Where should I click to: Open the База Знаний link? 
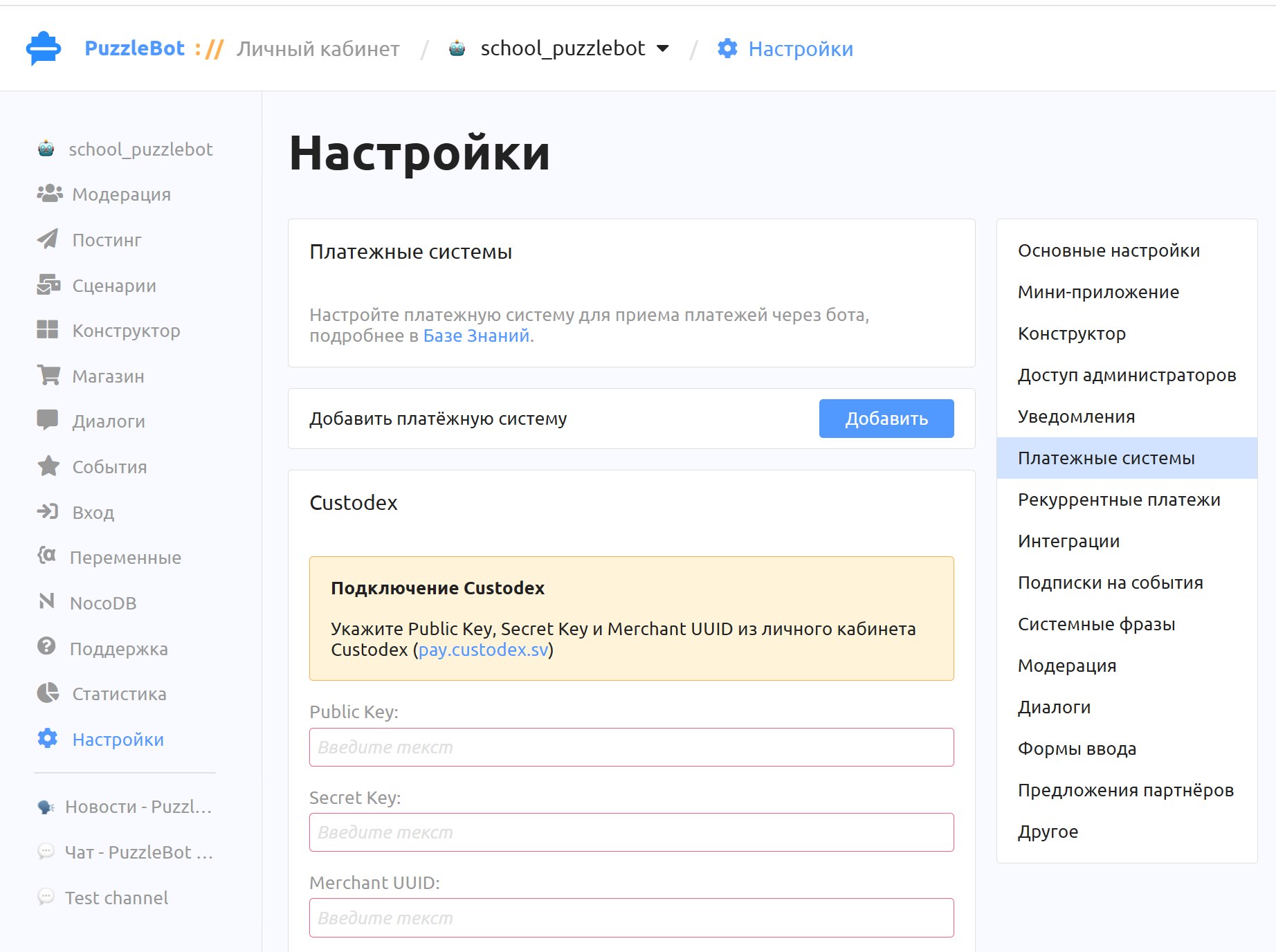click(x=476, y=336)
